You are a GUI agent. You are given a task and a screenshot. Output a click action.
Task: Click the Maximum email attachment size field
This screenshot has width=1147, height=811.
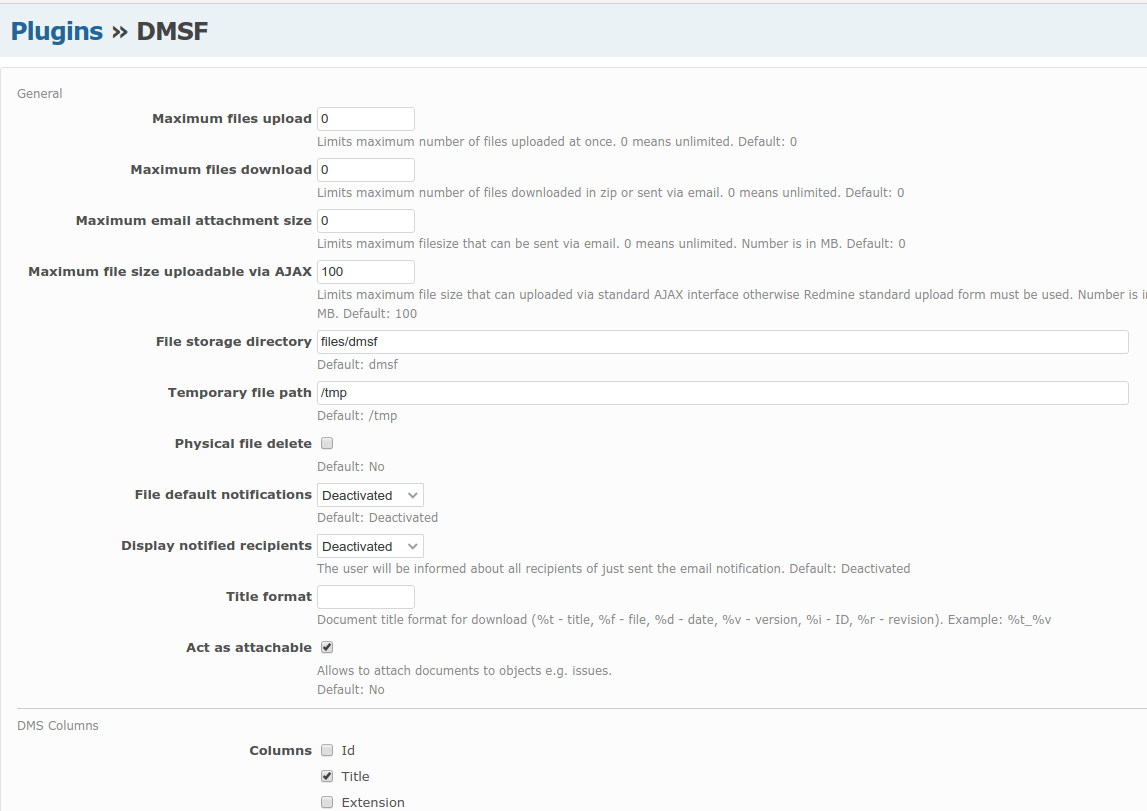click(x=365, y=220)
